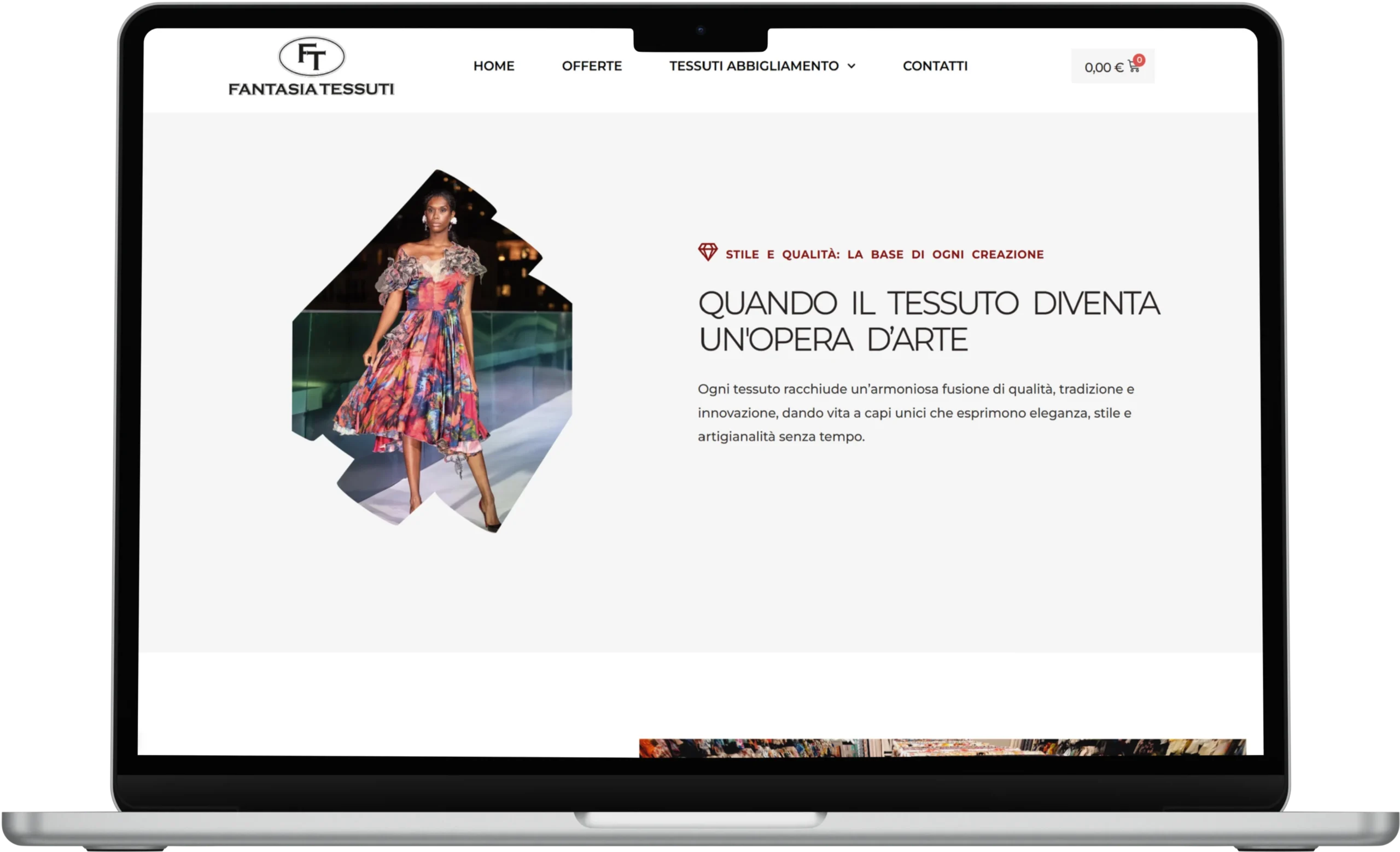Click the fabric store image strip at bottom
The width and height of the screenshot is (1400, 852).
pyautogui.click(x=942, y=748)
